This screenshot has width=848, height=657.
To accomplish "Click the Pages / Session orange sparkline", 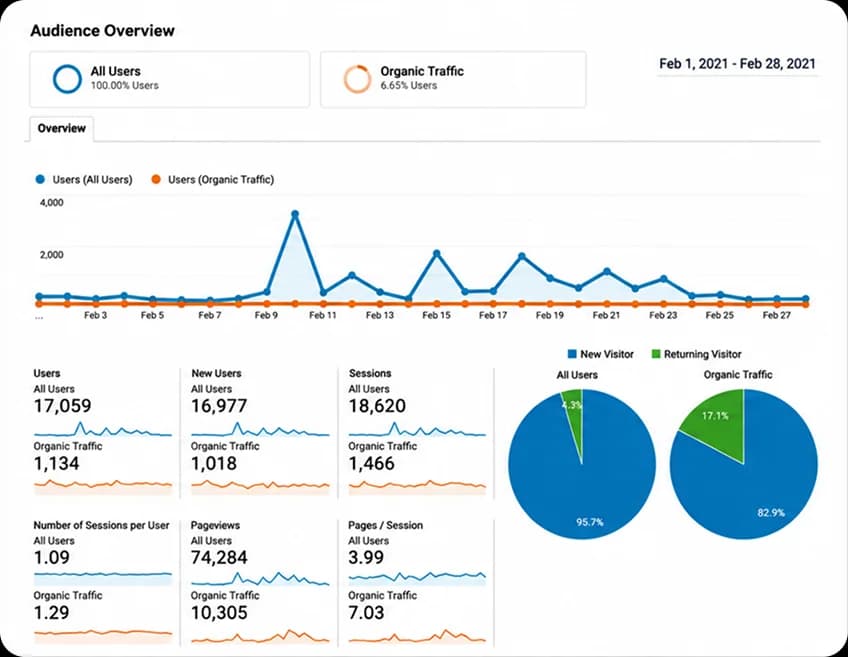I will point(417,636).
